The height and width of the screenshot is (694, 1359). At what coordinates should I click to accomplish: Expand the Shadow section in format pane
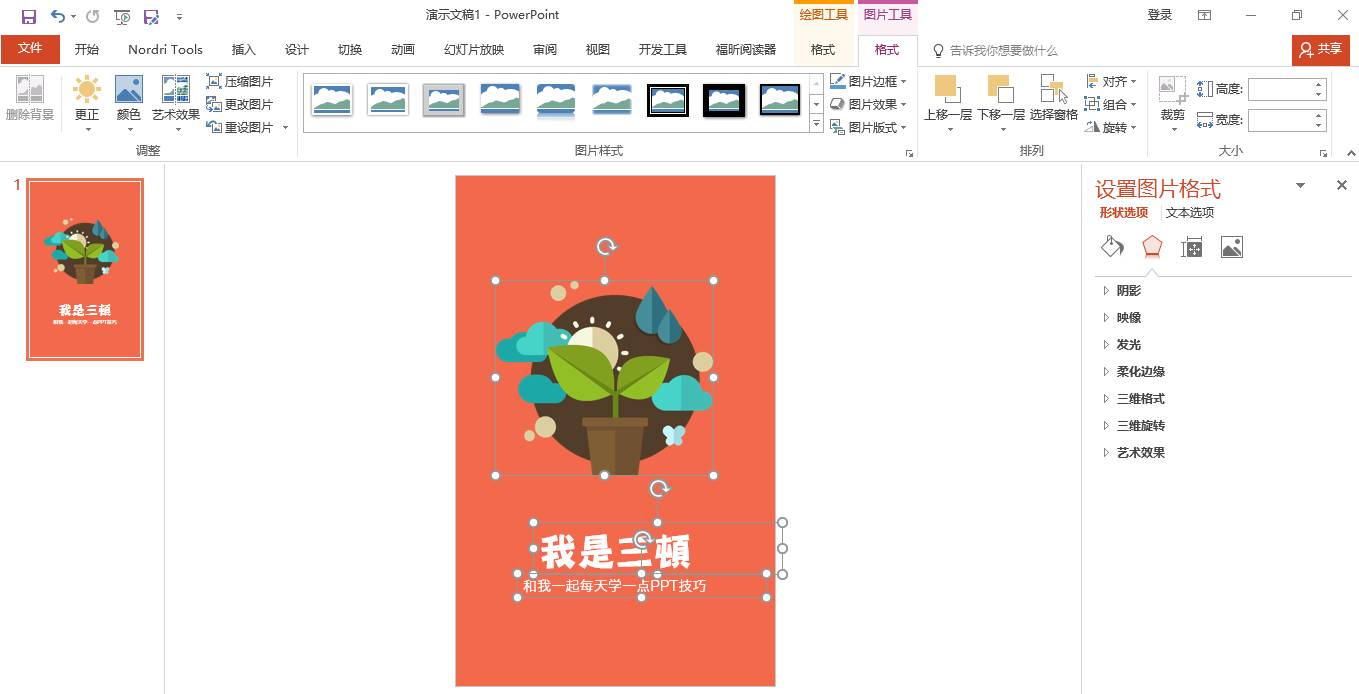coord(1128,290)
